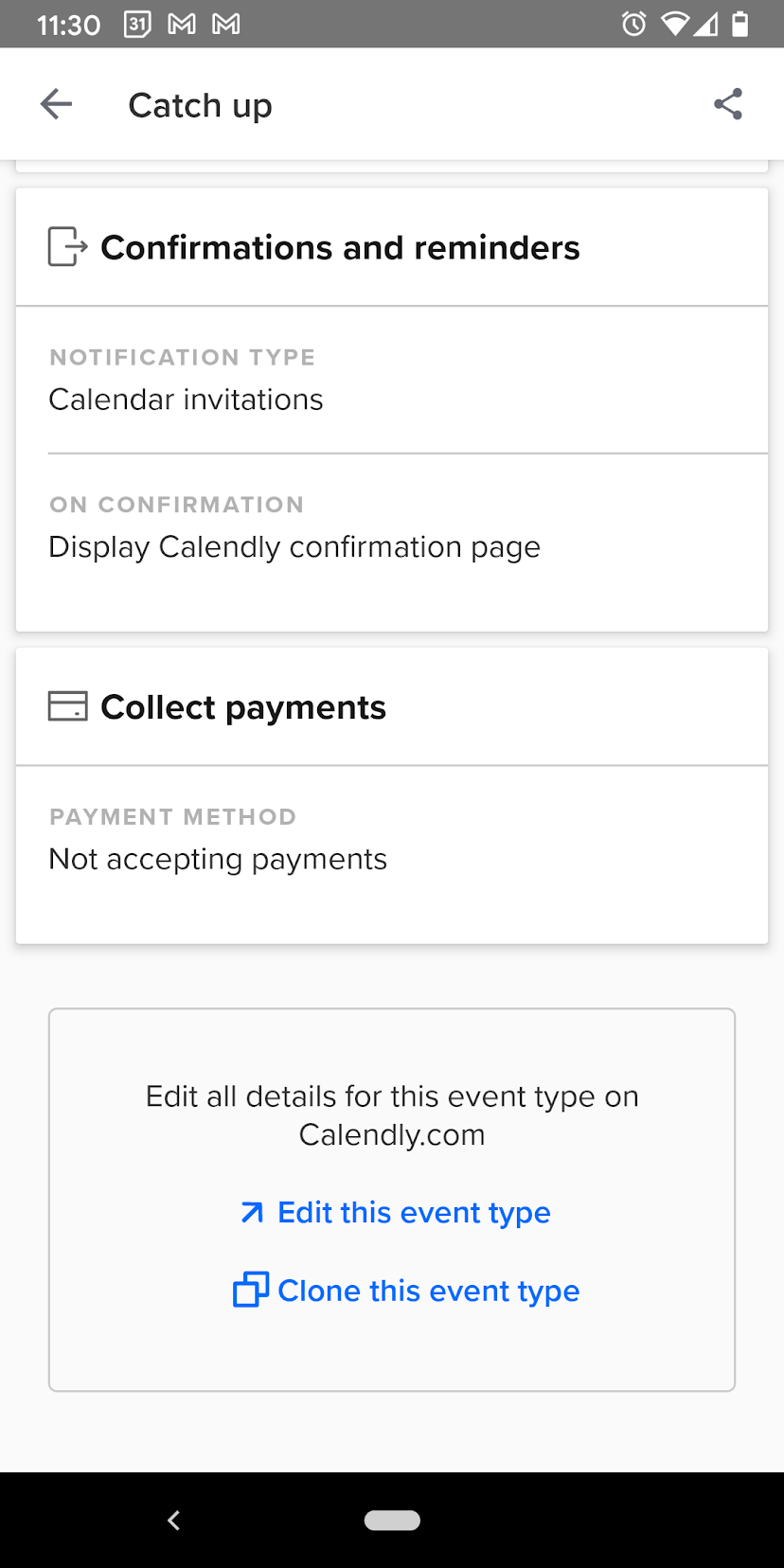Tap the first Gmail icon in status bar
Image resolution: width=784 pixels, height=1568 pixels.
182,24
